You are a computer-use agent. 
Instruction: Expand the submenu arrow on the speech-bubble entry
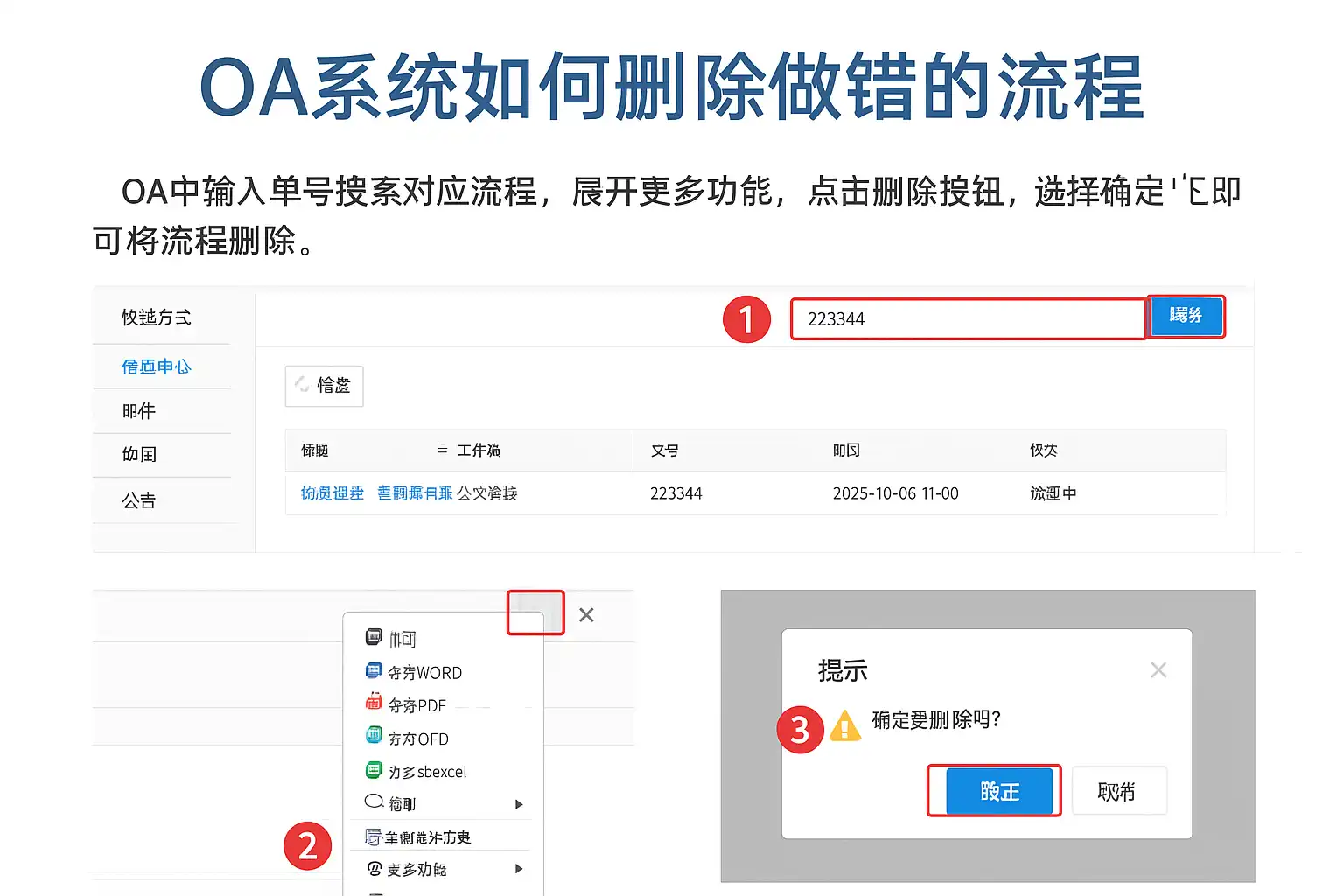[x=519, y=804]
